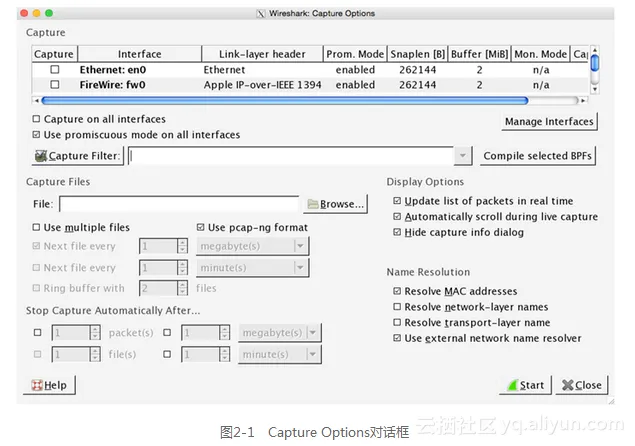Select the FireWire: fw0 interface row
635x446 pixels.
[310, 85]
